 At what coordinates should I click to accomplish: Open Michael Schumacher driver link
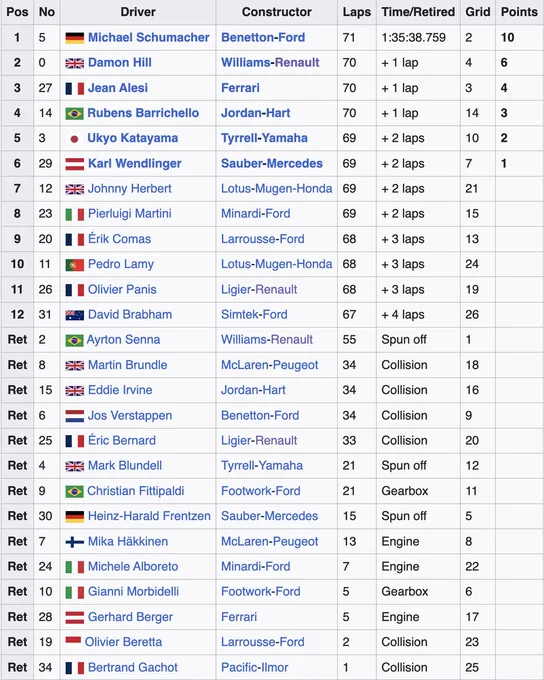[x=149, y=37]
